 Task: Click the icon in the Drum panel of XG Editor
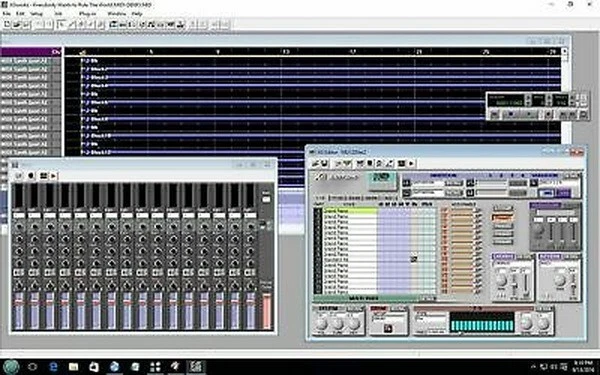pyautogui.click(x=388, y=328)
